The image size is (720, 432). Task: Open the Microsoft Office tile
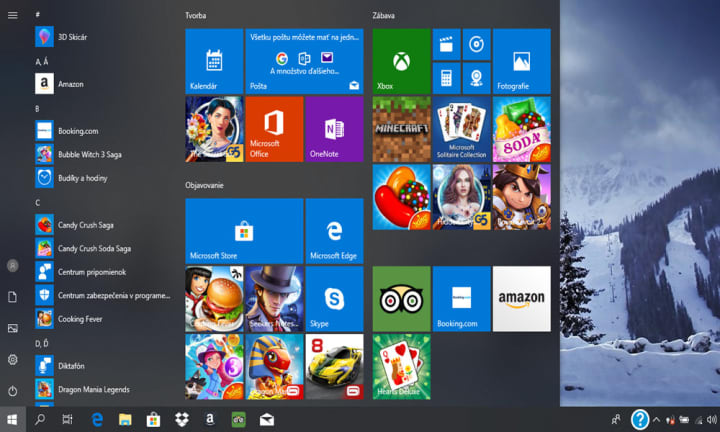(x=274, y=129)
